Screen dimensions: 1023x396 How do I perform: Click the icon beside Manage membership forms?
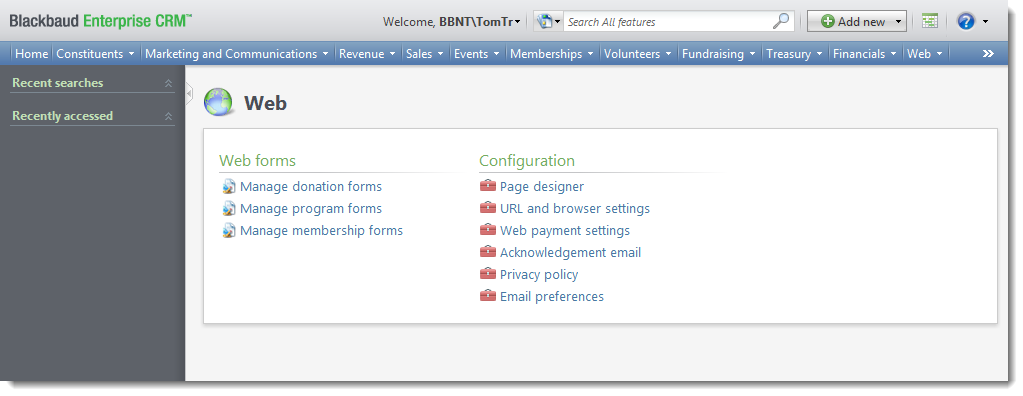pos(228,231)
